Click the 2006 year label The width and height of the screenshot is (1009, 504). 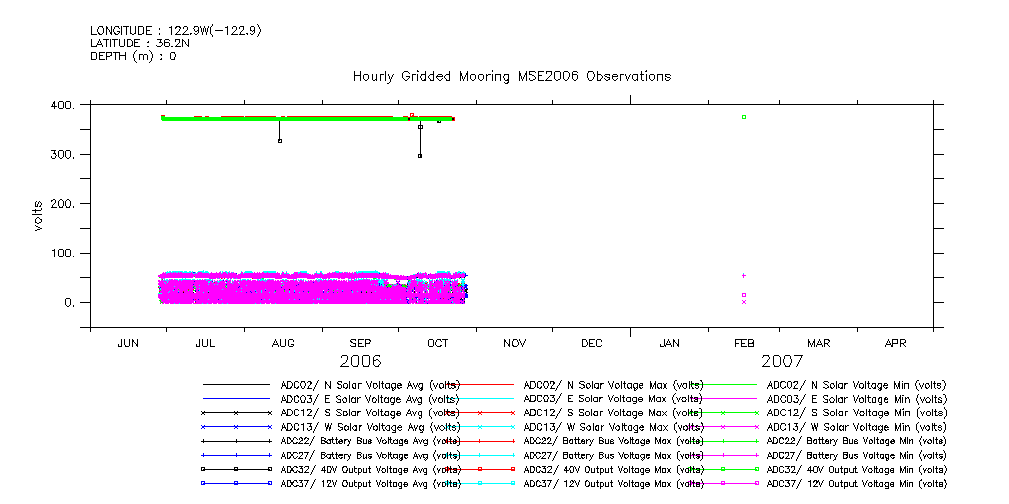(x=360, y=361)
